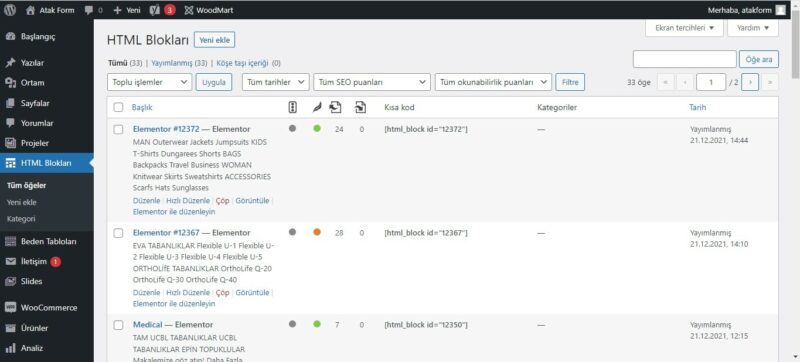Open the Tüm SEO puanları dropdown

(x=372, y=82)
